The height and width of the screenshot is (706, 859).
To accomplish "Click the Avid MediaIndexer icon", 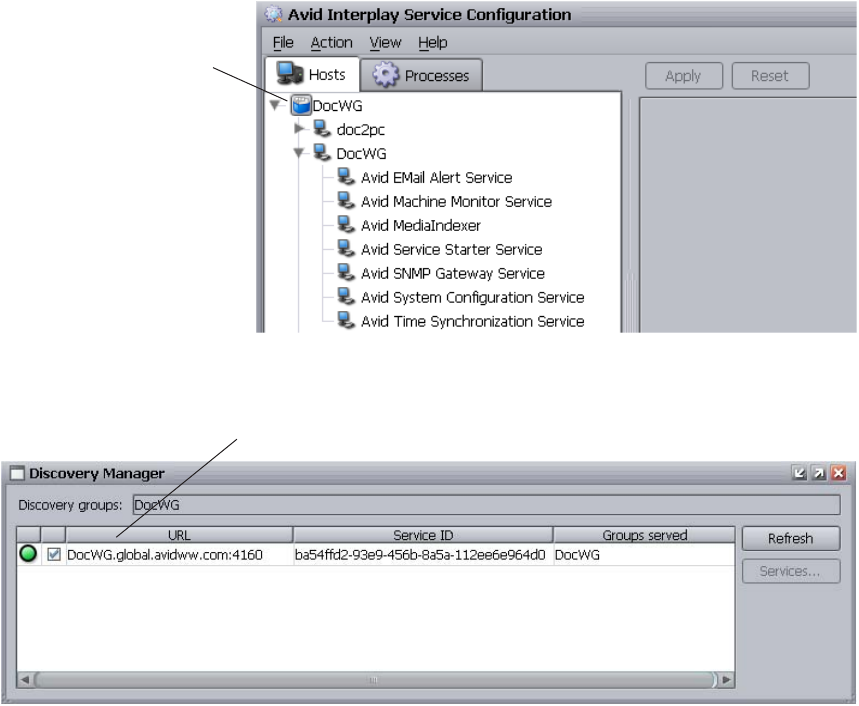I will (346, 225).
